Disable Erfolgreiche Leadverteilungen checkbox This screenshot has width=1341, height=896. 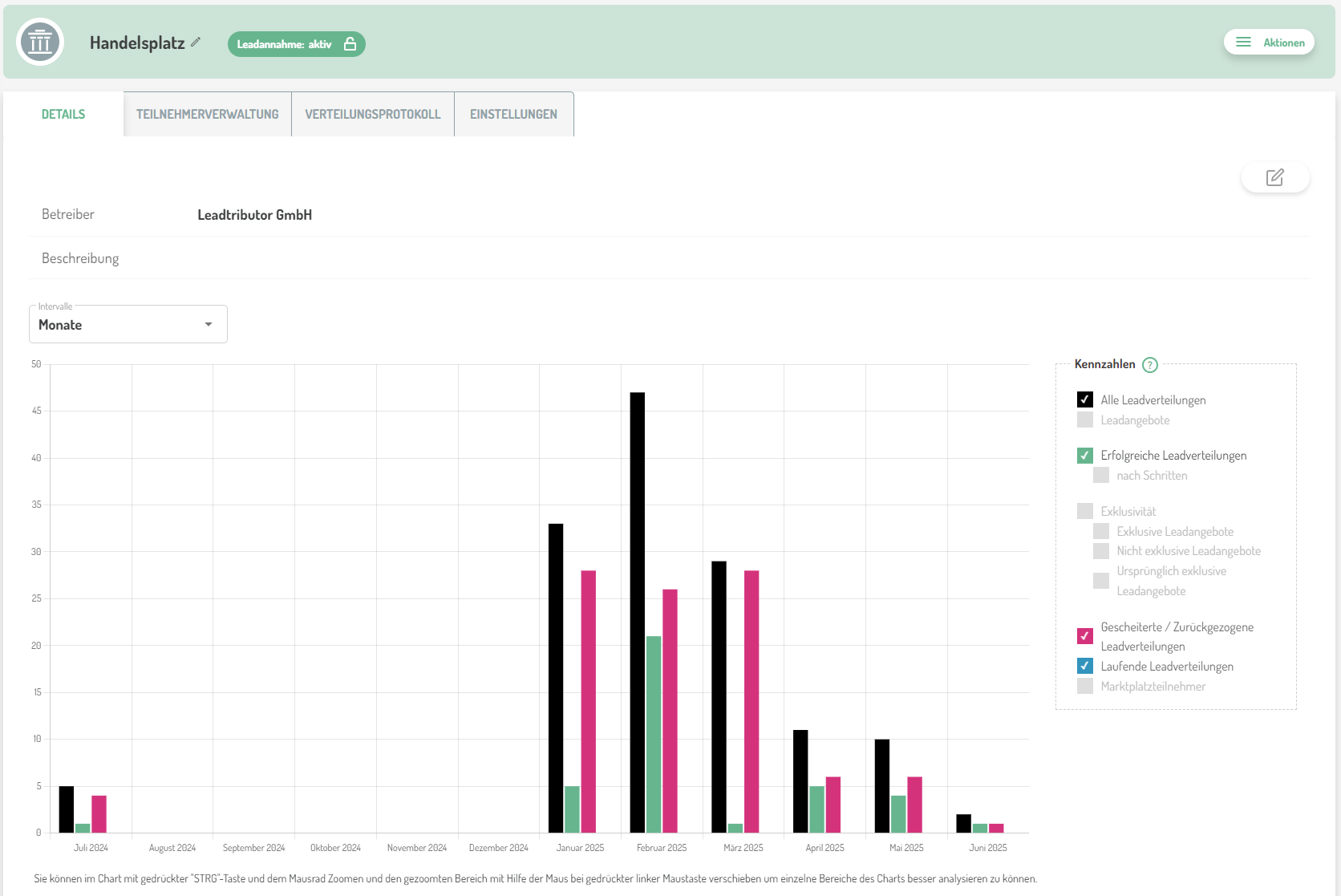[1084, 456]
